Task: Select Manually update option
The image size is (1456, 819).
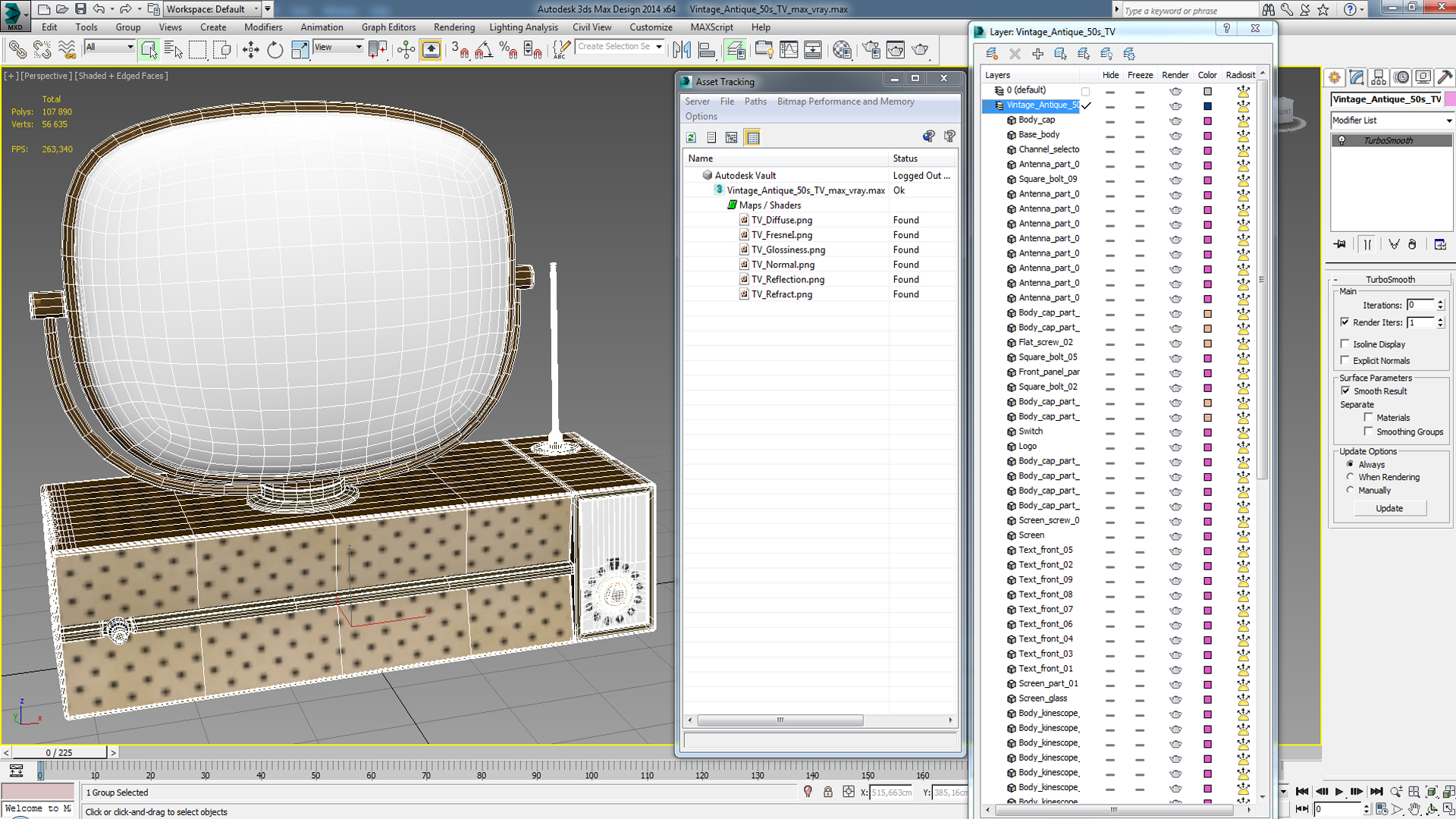Action: (x=1350, y=490)
